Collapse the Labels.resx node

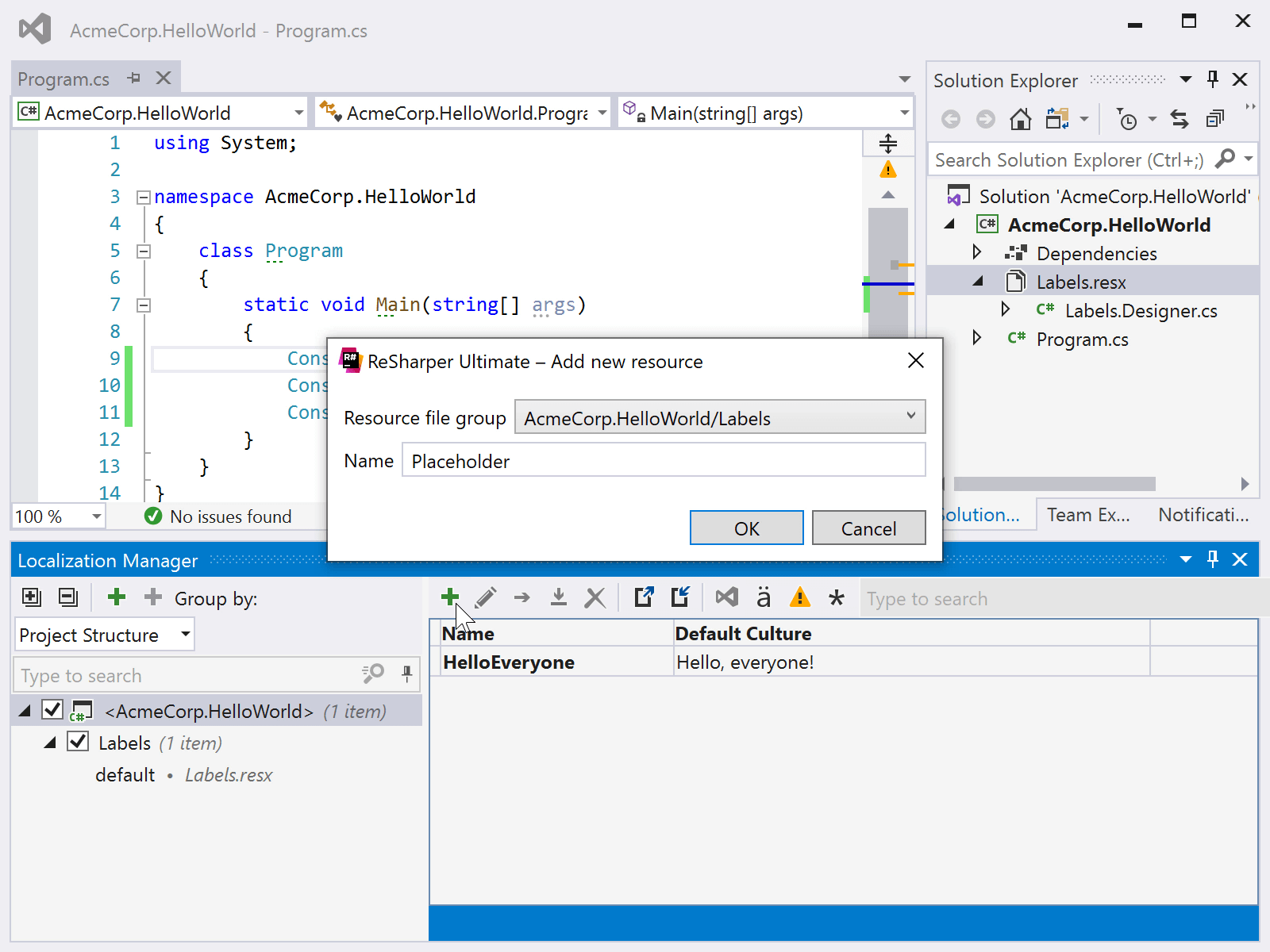click(979, 281)
